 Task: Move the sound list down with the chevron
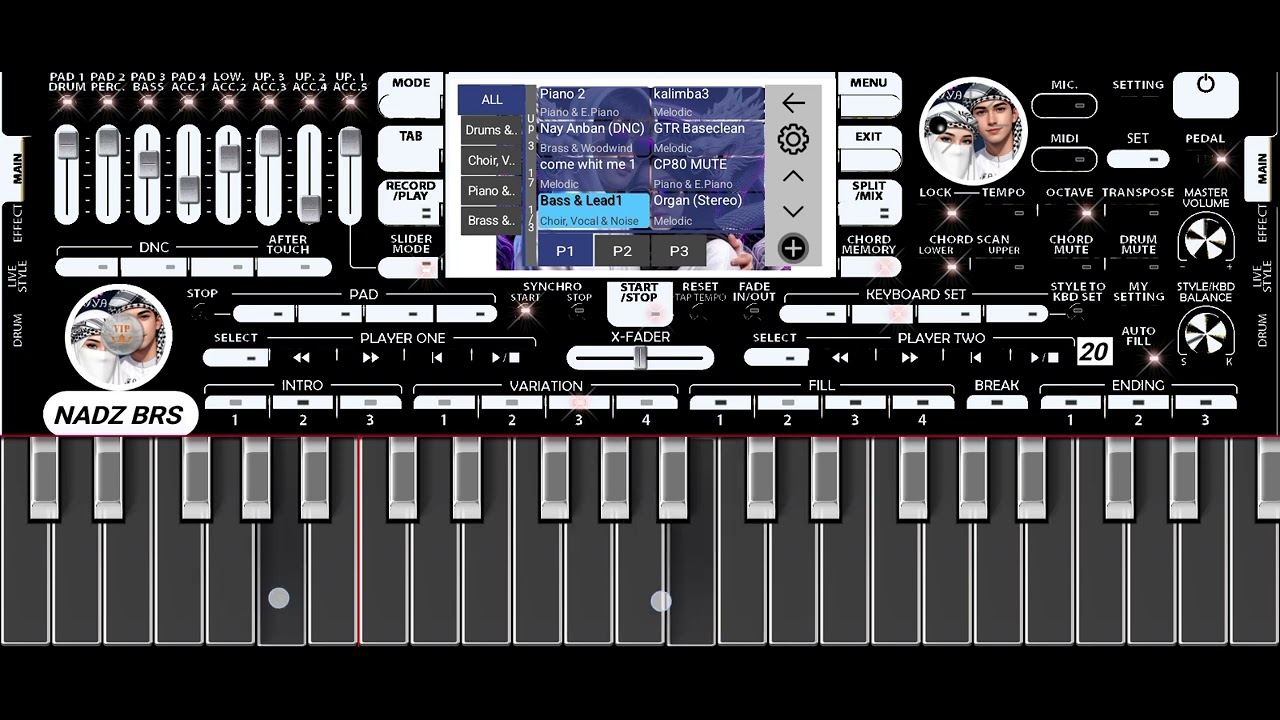coord(793,211)
